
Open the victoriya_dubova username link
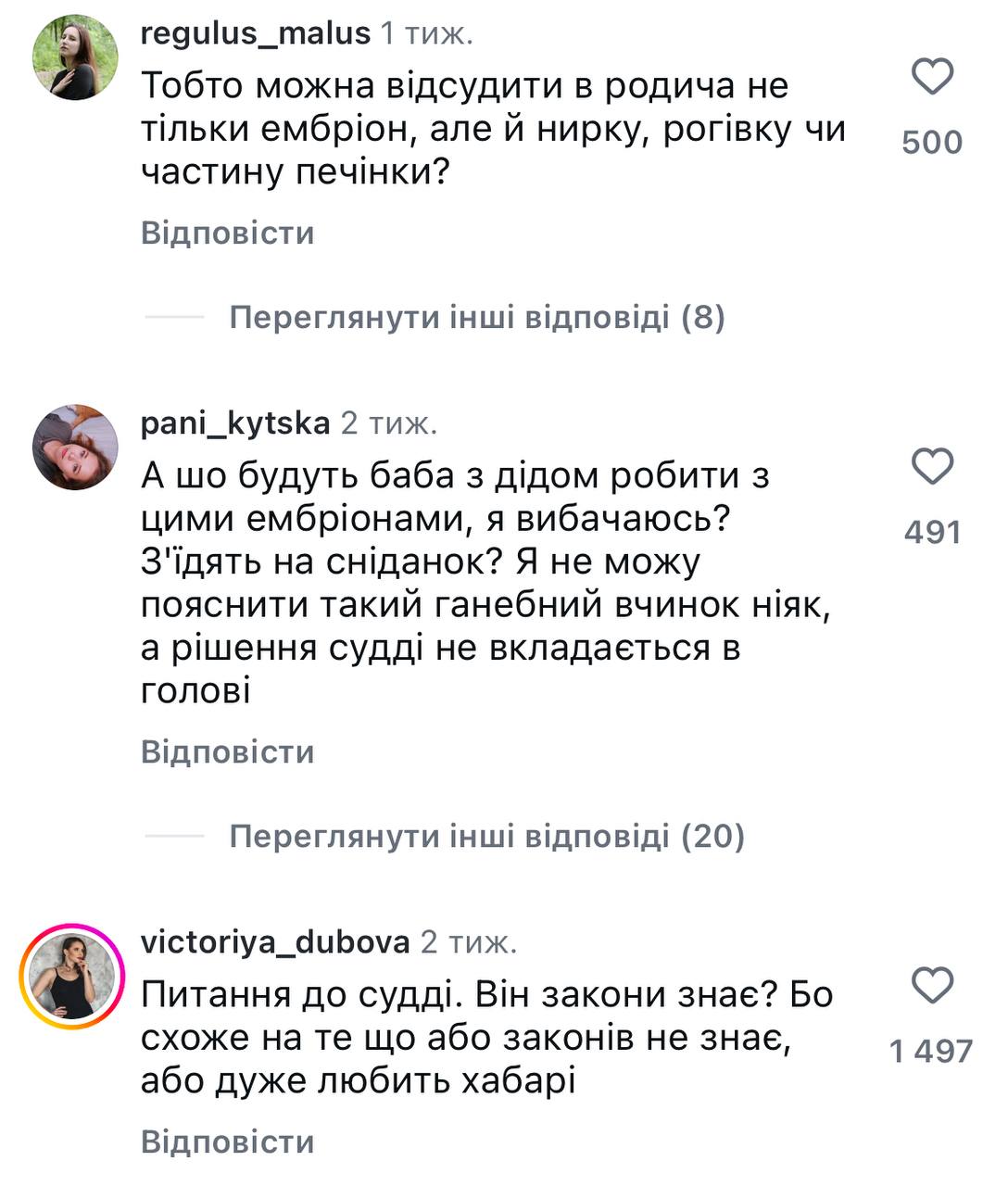[274, 942]
